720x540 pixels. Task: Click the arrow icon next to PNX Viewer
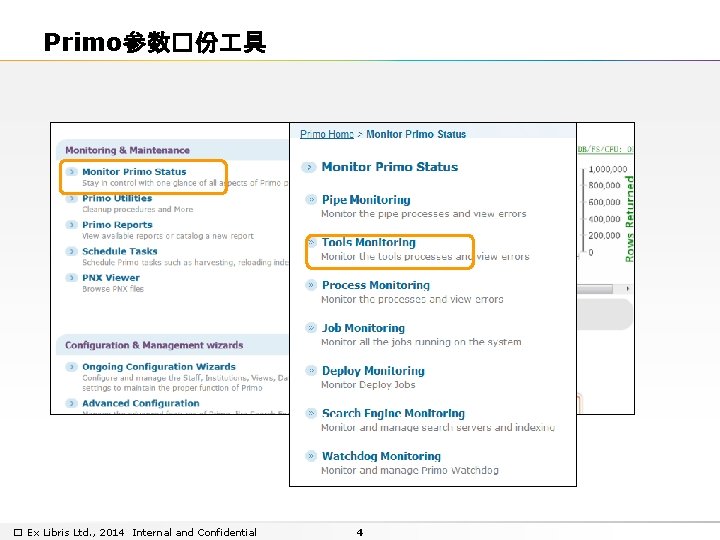[x=71, y=277]
